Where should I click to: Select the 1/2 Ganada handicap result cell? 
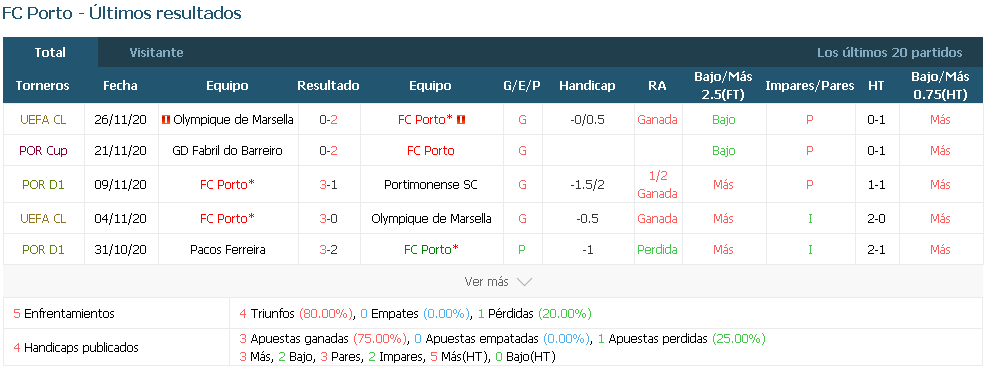coord(657,185)
